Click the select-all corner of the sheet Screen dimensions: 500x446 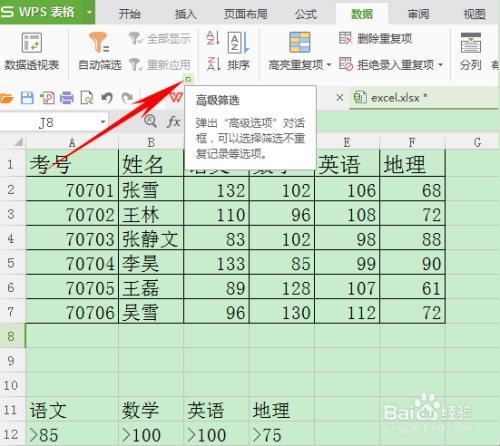point(19,143)
